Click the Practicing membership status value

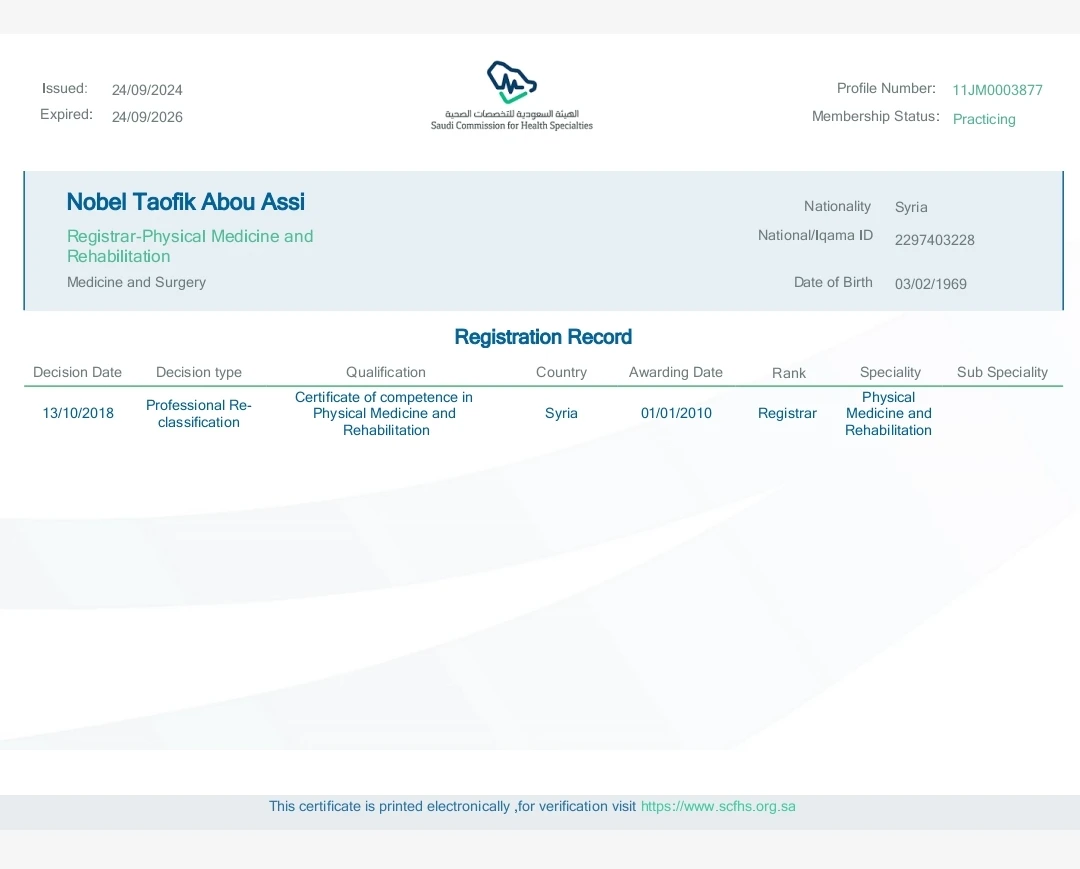click(x=984, y=119)
